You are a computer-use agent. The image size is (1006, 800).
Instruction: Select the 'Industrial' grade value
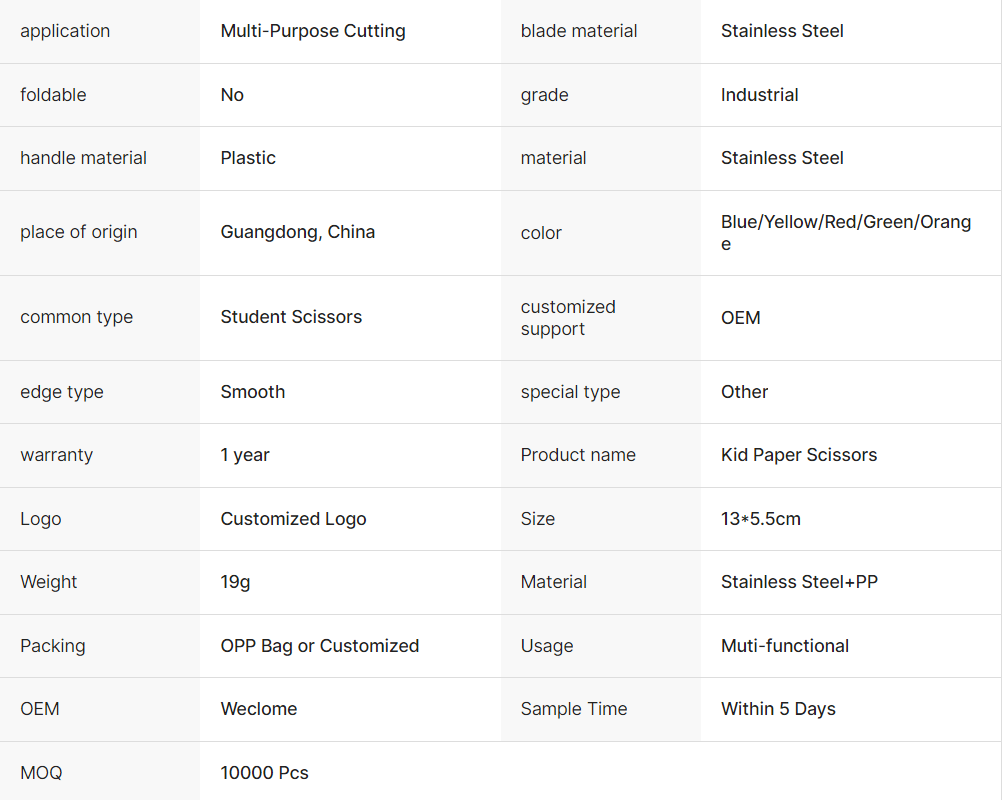(759, 95)
